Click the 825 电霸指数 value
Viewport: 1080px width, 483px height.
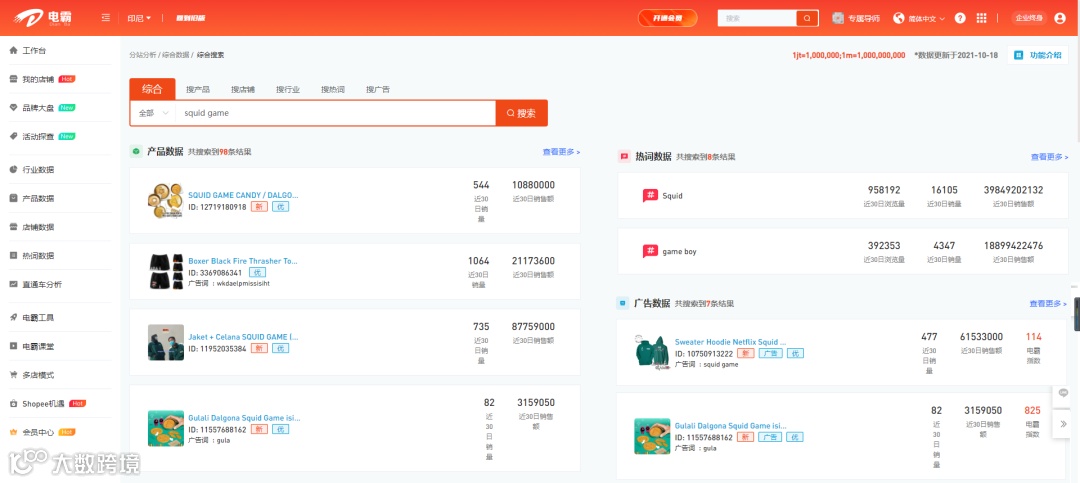(1032, 410)
